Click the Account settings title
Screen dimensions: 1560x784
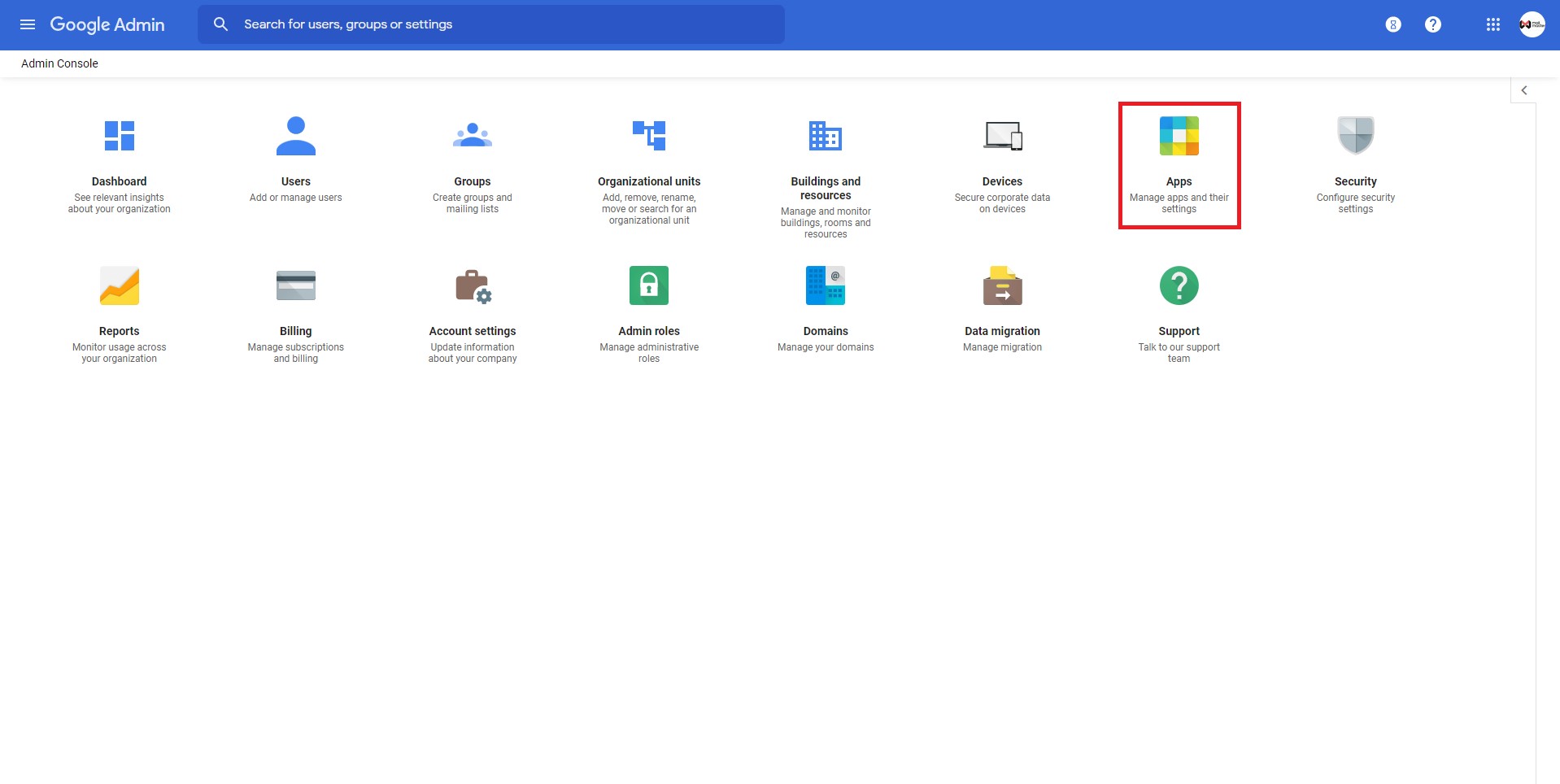pyautogui.click(x=473, y=331)
